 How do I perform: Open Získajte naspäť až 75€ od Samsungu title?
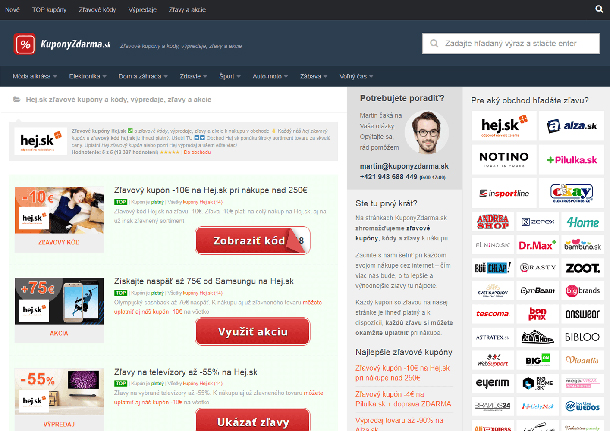click(x=204, y=281)
